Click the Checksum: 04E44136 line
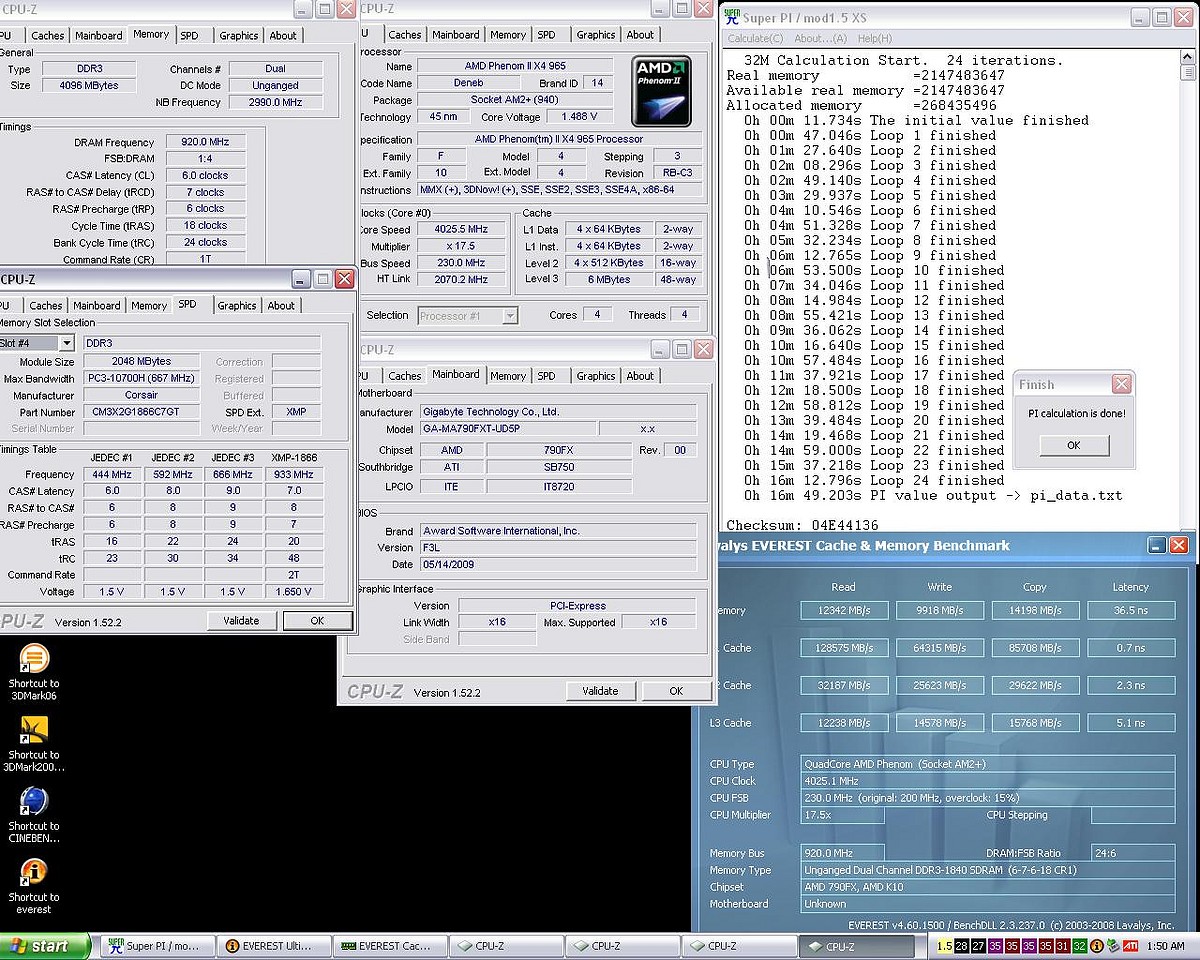 coord(803,525)
